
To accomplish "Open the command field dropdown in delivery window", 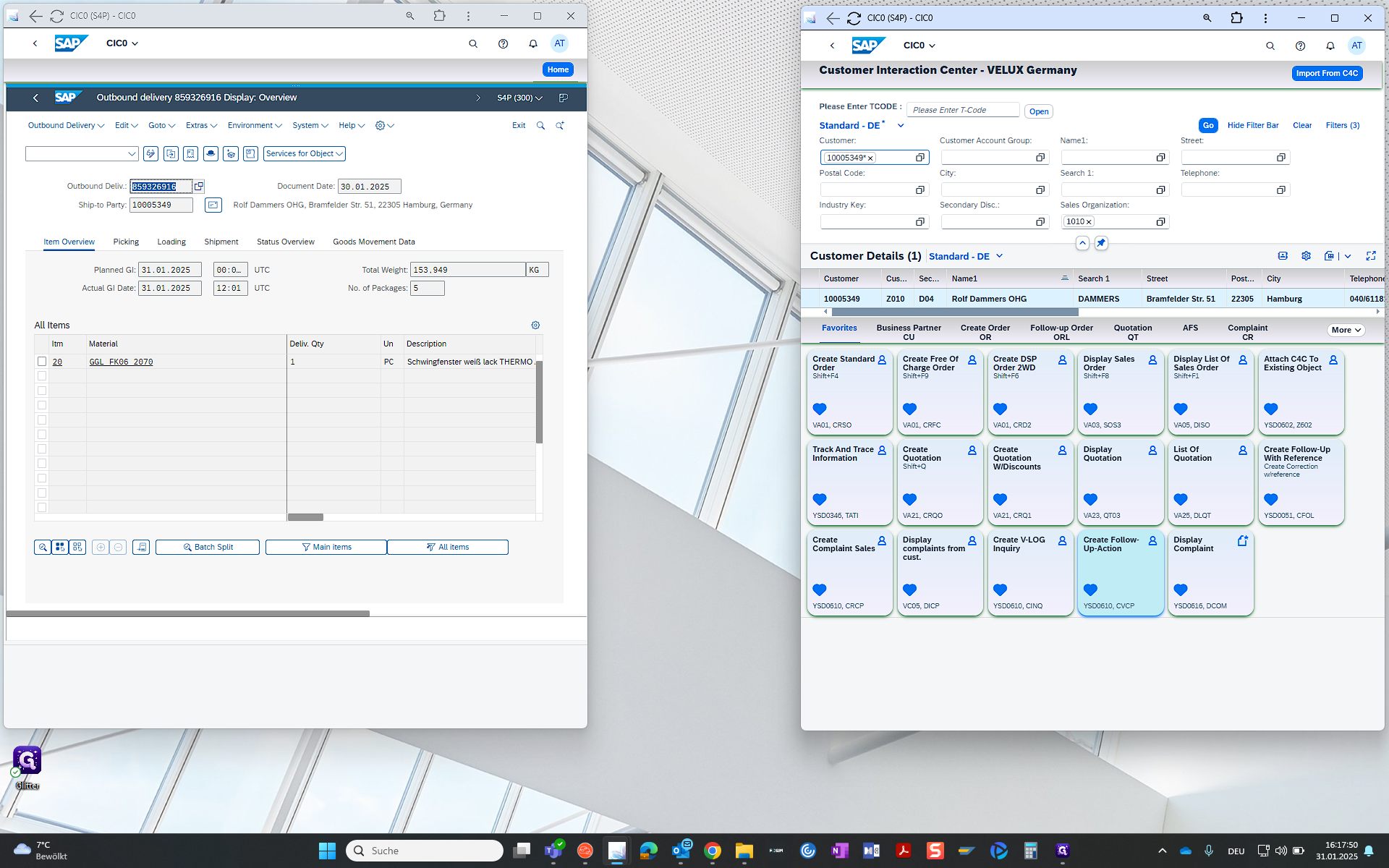I will 132,153.
